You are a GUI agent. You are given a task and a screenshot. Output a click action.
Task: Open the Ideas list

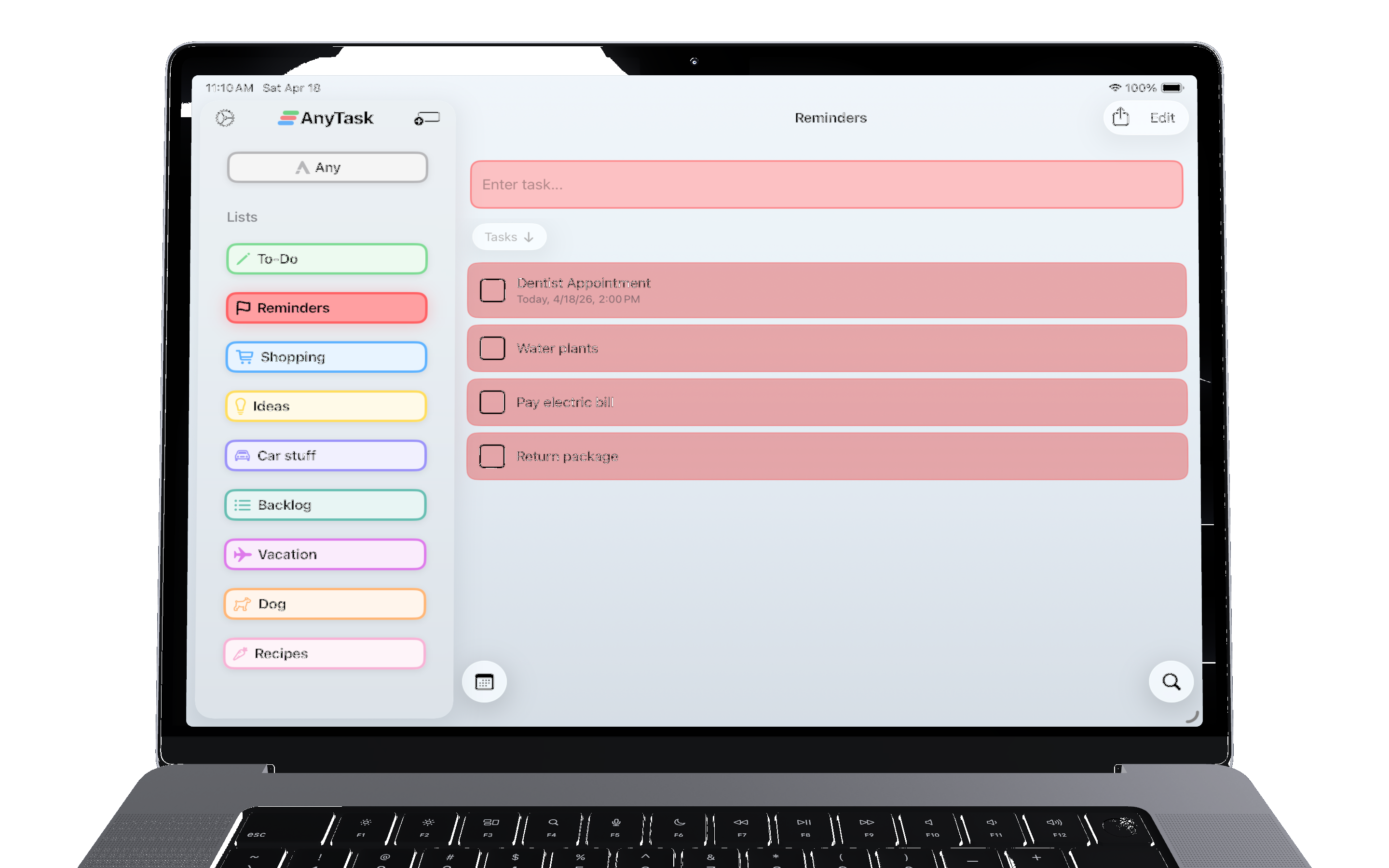coord(326,407)
